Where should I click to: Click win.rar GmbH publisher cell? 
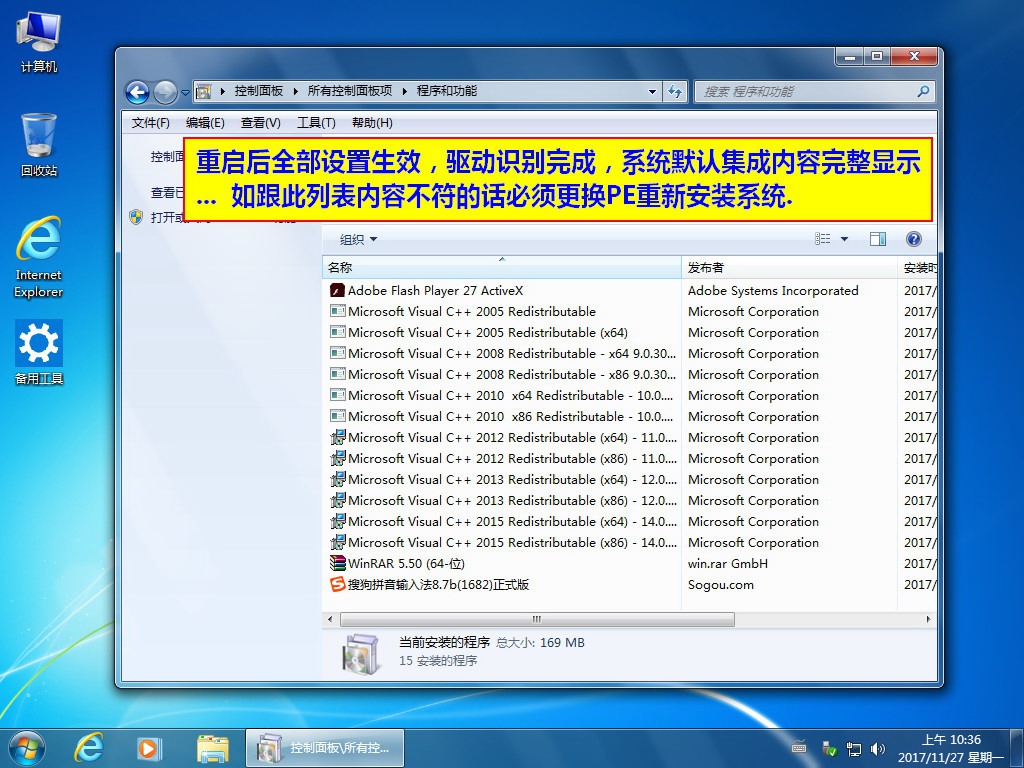728,563
